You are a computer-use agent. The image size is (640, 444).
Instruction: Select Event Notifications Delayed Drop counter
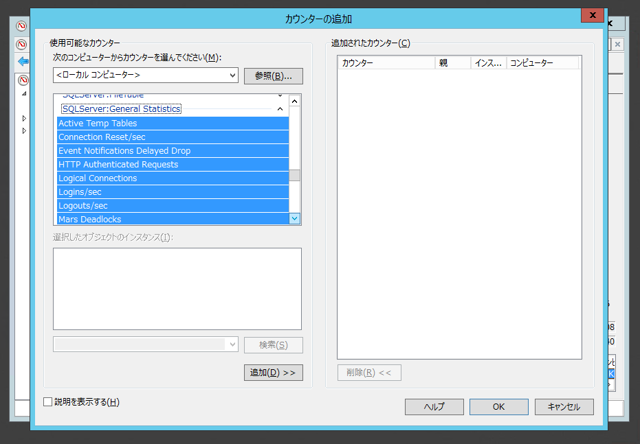(x=173, y=151)
